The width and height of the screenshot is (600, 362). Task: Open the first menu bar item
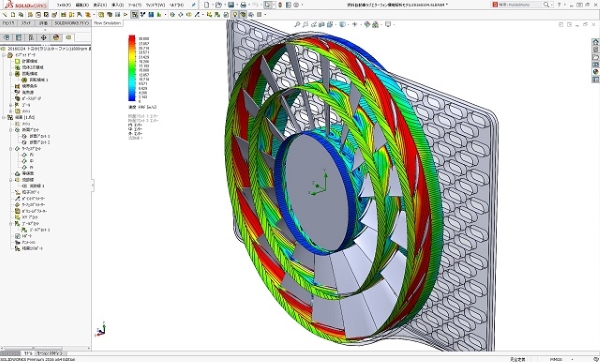pos(64,5)
